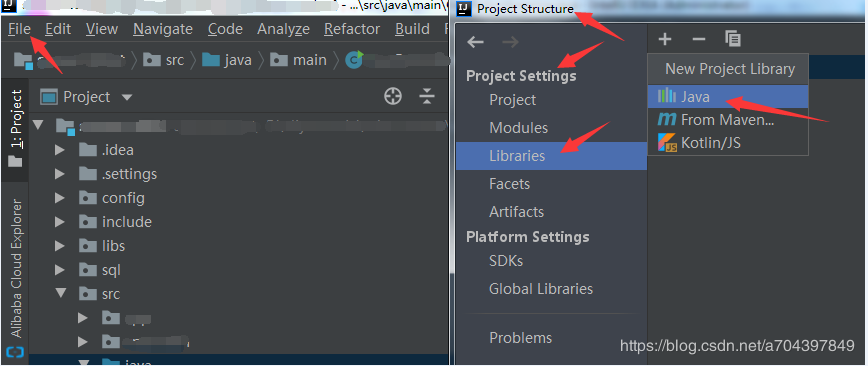The image size is (868, 366).
Task: Select the include folder row
Action: (x=239, y=222)
